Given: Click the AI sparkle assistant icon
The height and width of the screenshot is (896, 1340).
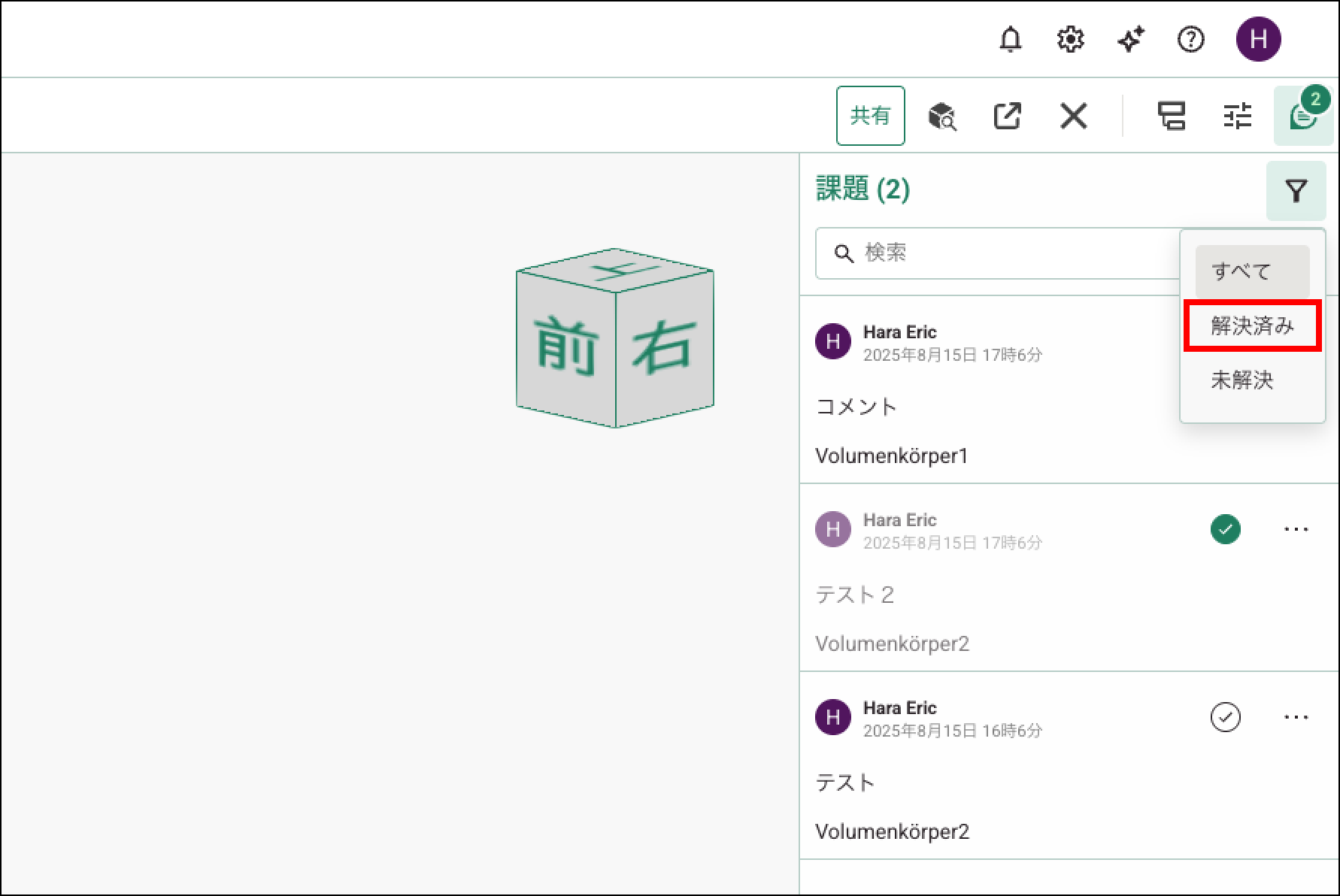Looking at the screenshot, I should pos(1130,39).
